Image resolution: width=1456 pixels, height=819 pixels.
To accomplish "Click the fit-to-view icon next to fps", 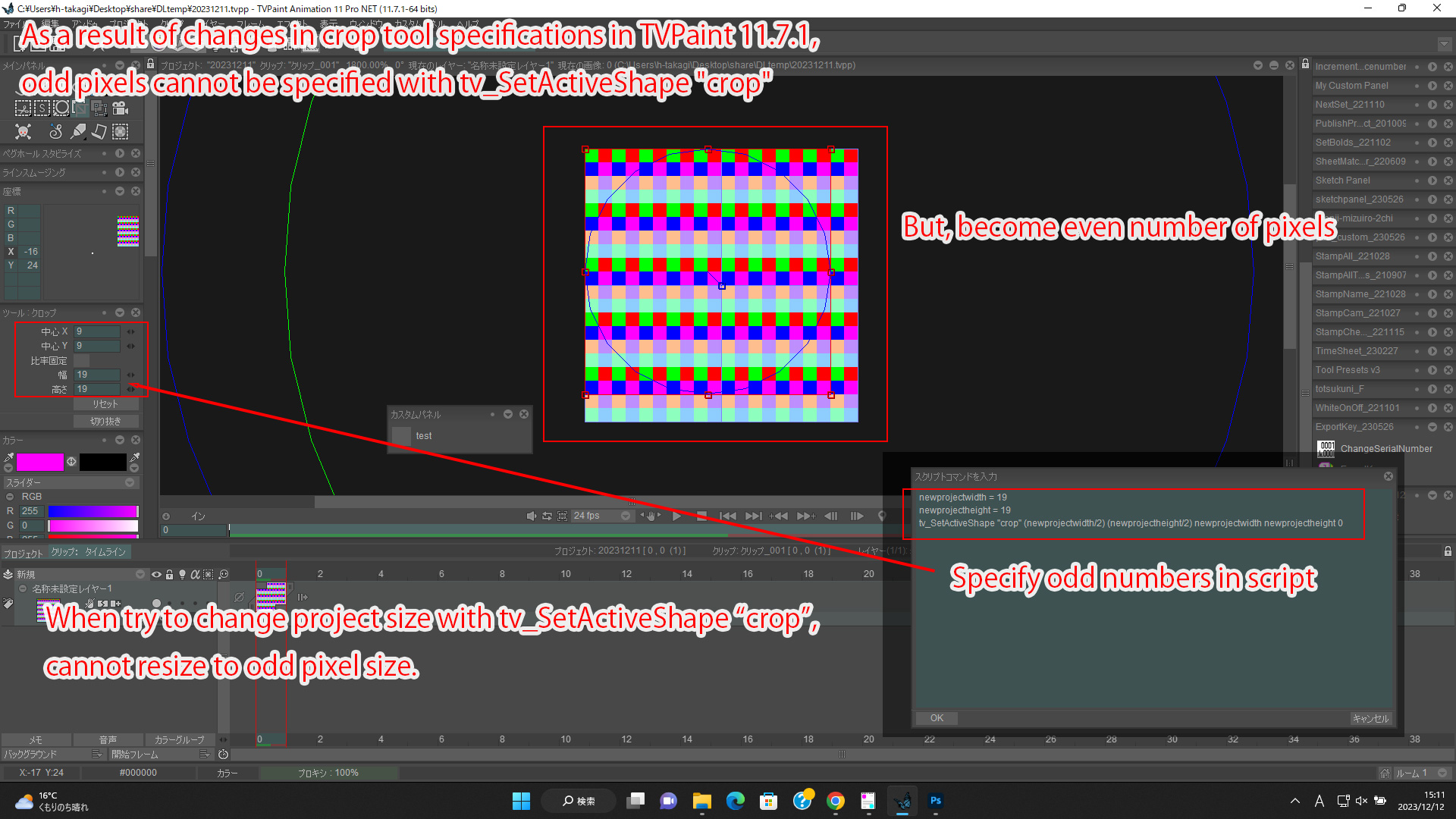I will pyautogui.click(x=563, y=516).
